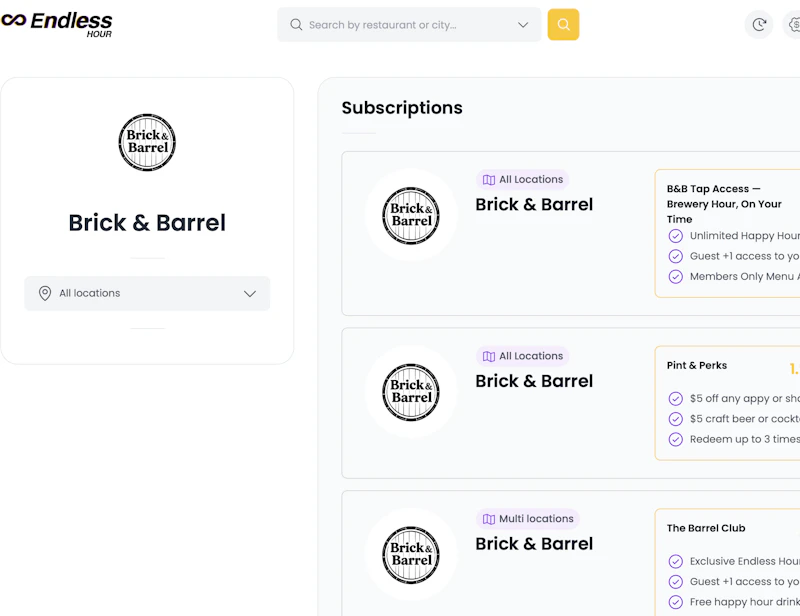Image resolution: width=800 pixels, height=616 pixels.
Task: Click the magnifier icon in search field
Action: pos(296,24)
